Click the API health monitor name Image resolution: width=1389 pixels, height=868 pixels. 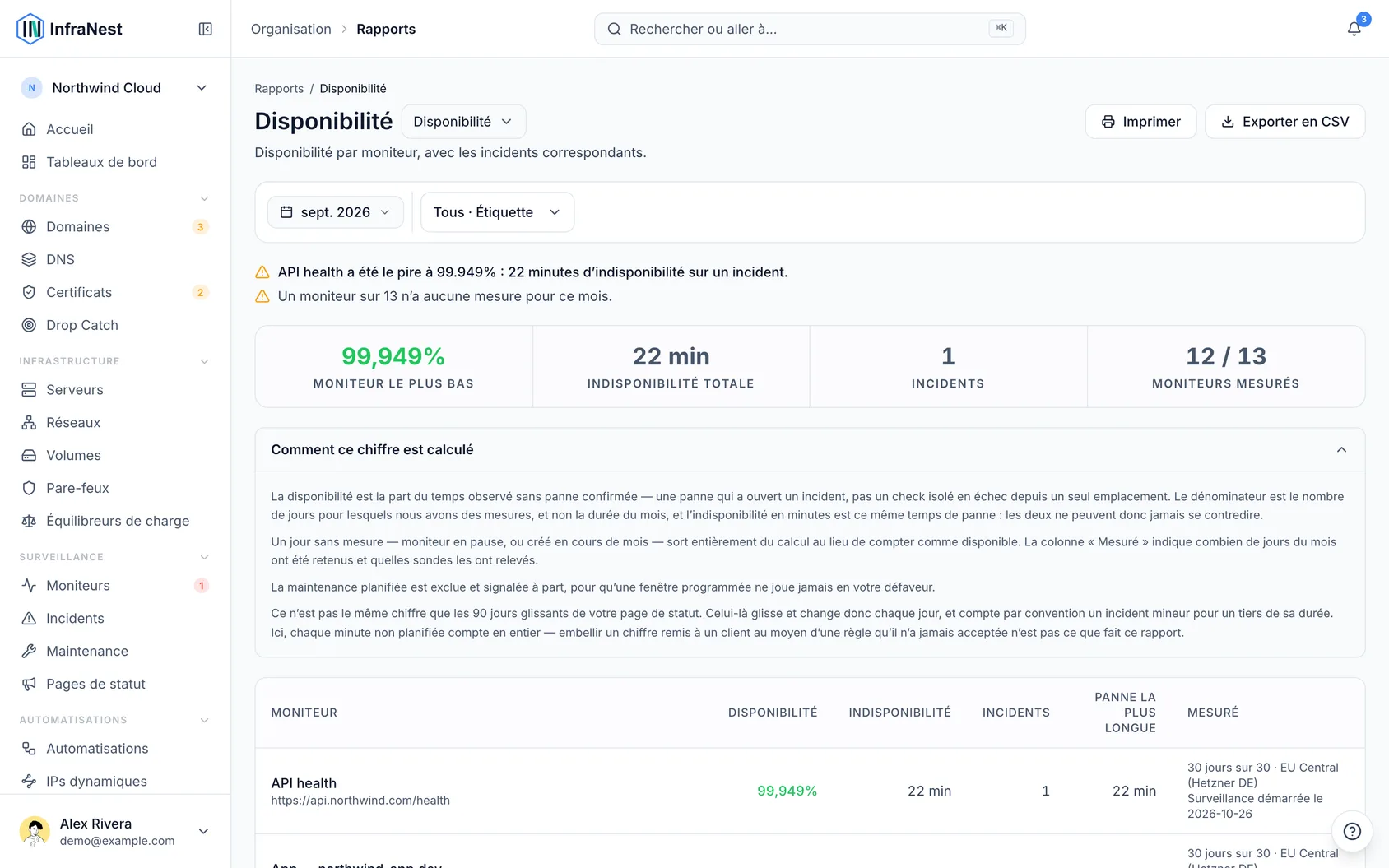(304, 783)
